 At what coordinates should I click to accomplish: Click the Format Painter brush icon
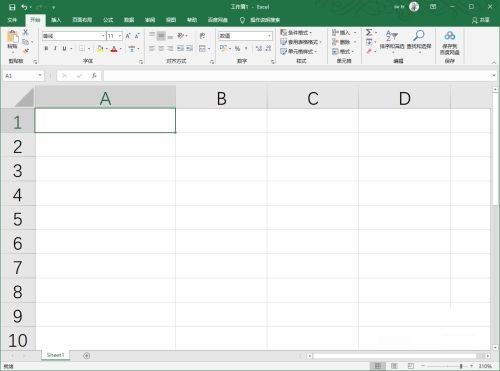point(25,51)
